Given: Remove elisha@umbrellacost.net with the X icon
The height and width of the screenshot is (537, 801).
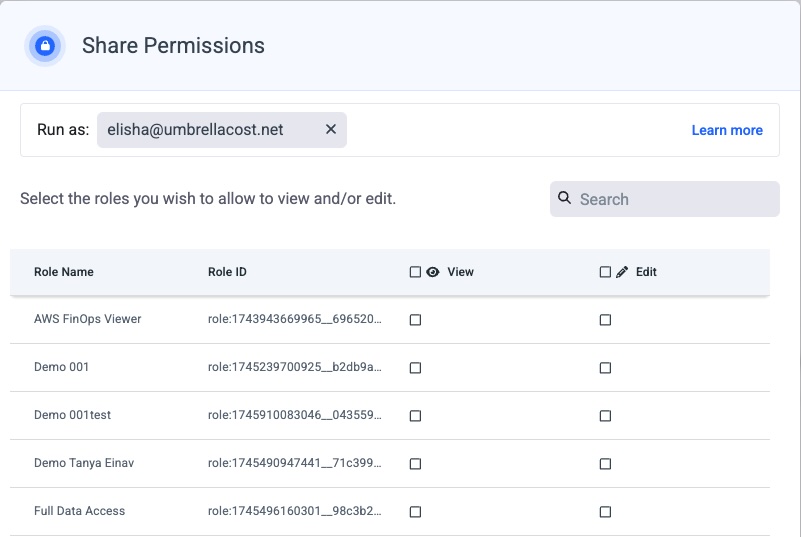Looking at the screenshot, I should point(331,130).
